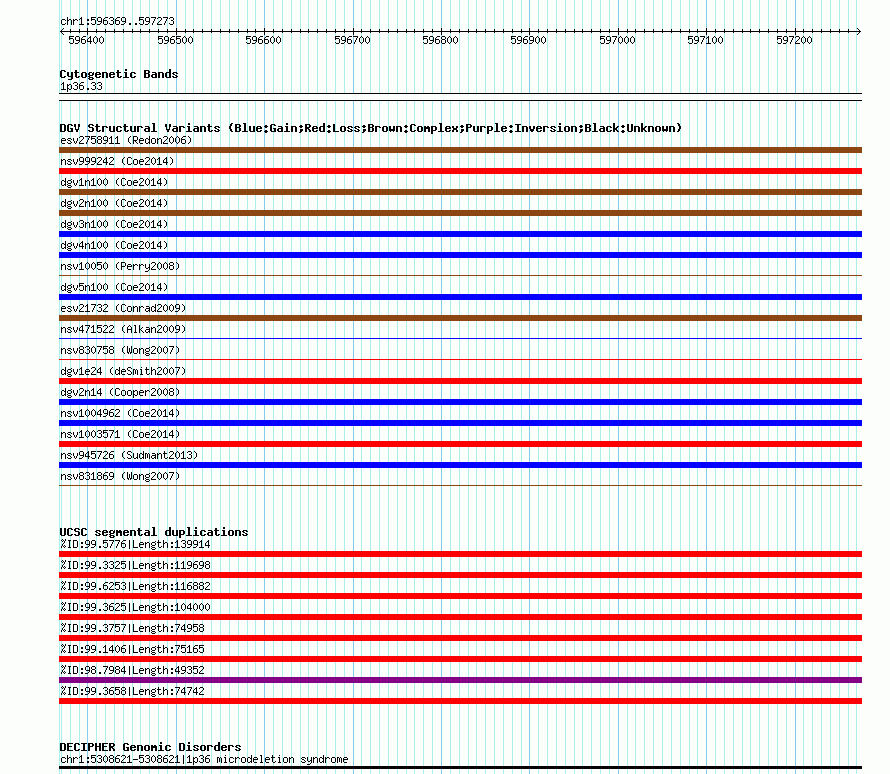Select the nsv999242 (Coe2014) label
The height and width of the screenshot is (774, 890).
tap(117, 161)
